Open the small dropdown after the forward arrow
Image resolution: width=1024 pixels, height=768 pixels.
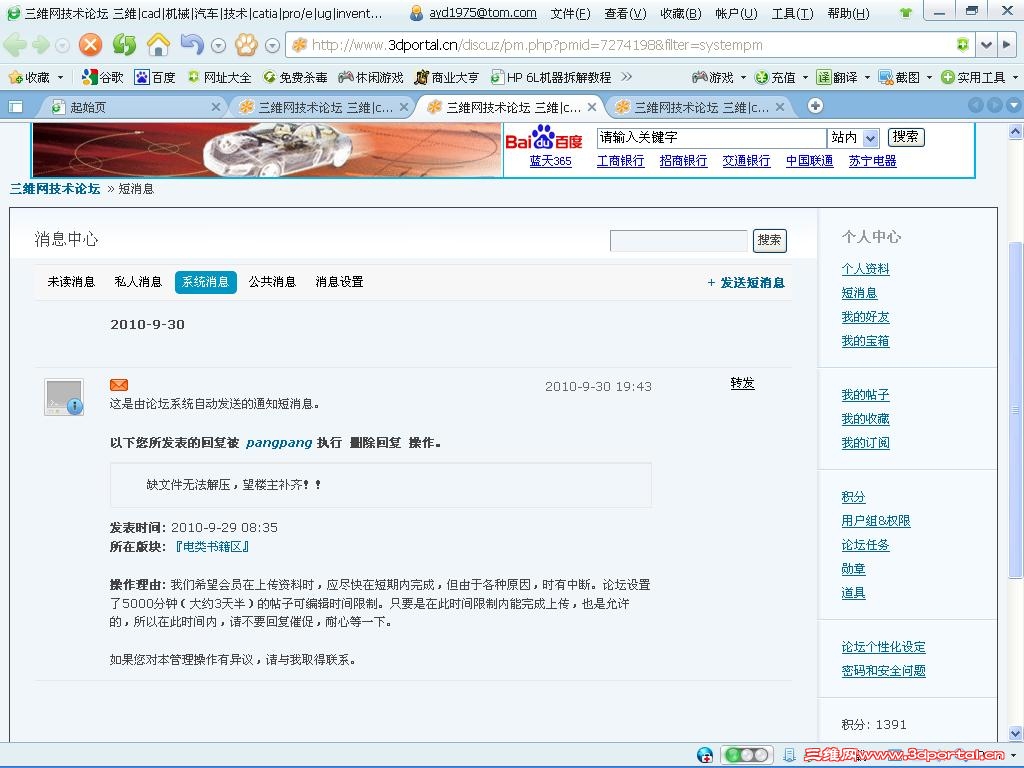[62, 46]
